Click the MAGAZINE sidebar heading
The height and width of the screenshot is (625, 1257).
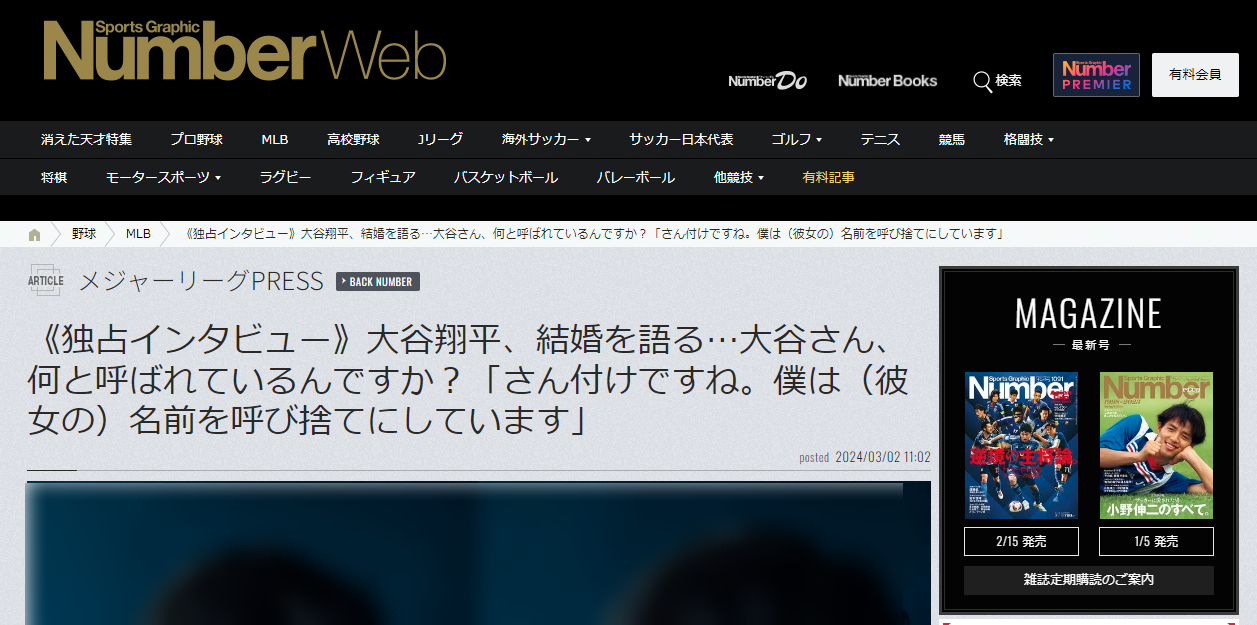[1089, 315]
